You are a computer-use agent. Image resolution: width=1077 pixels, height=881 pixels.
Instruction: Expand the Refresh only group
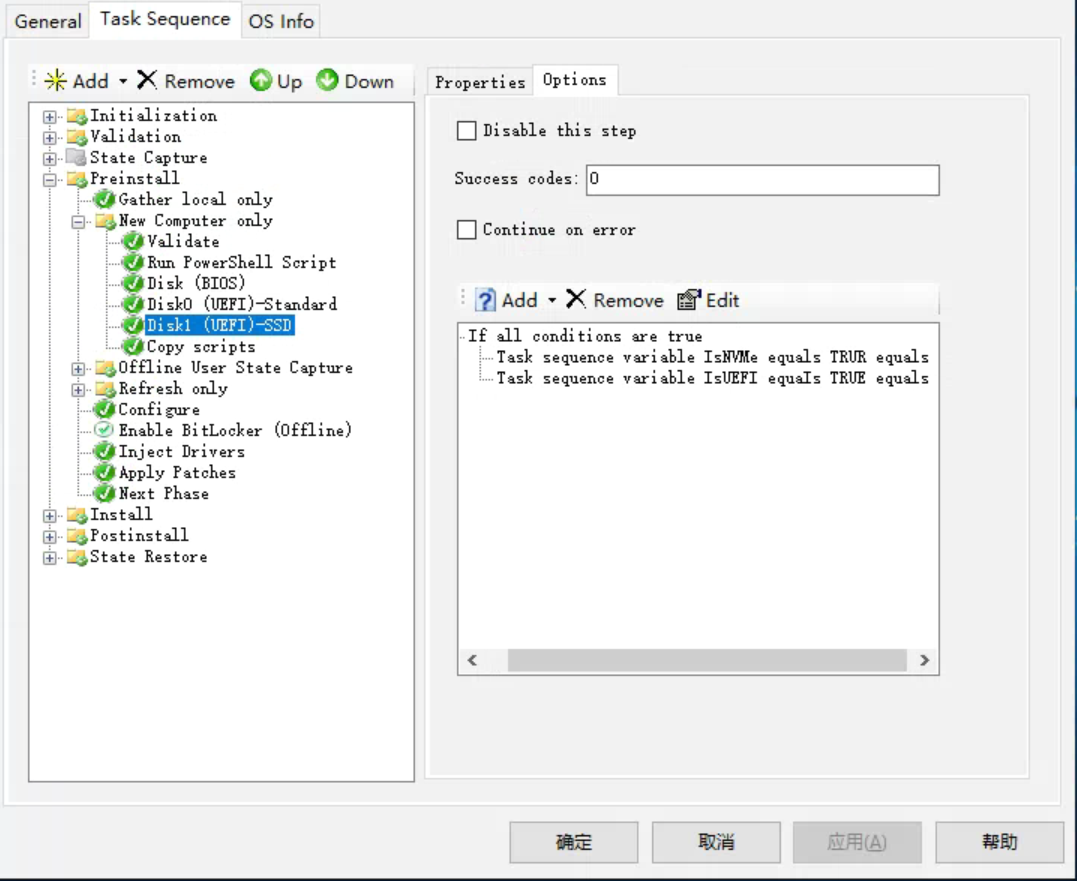(x=78, y=390)
